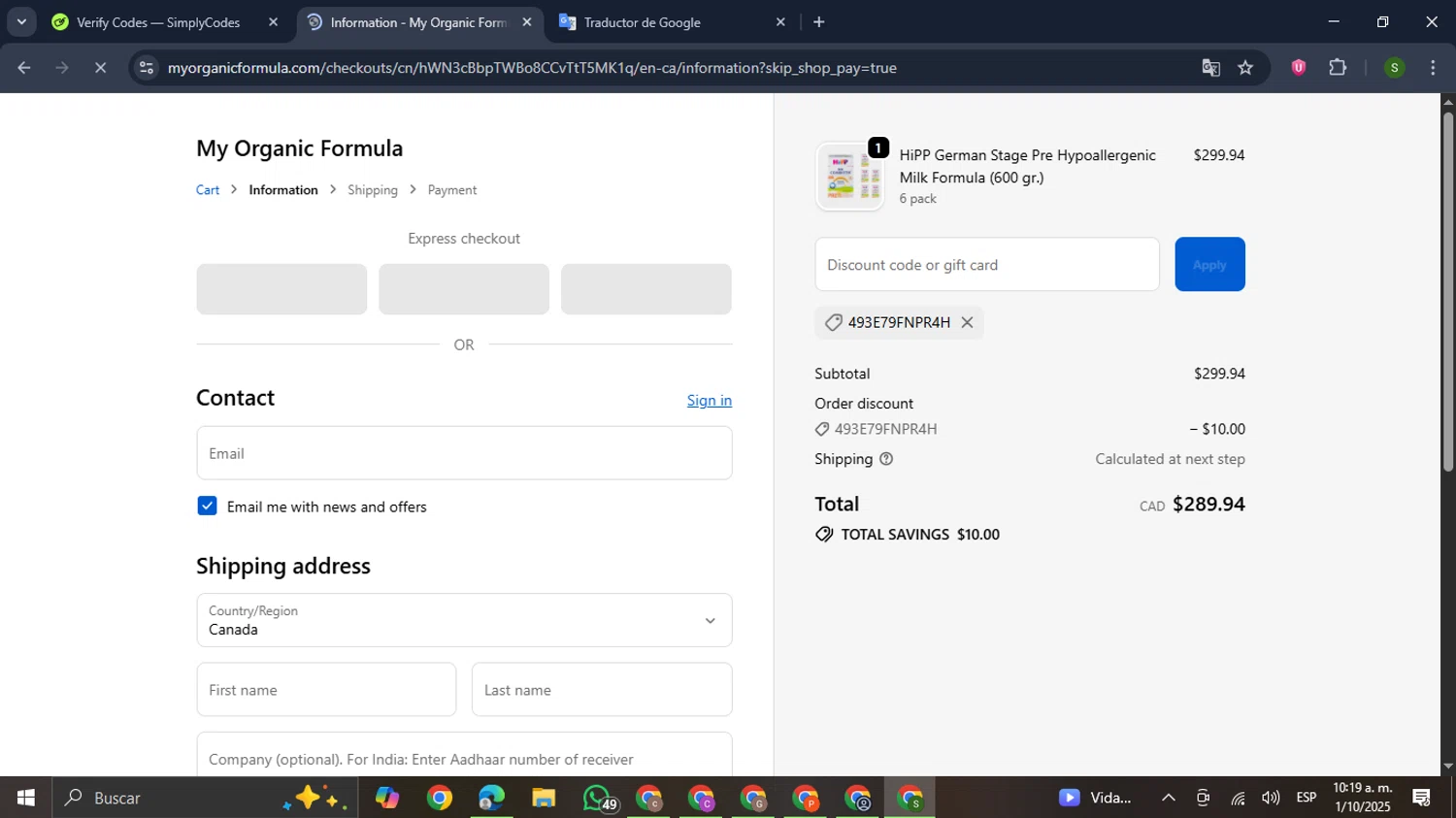Open a new browser tab

click(x=818, y=22)
